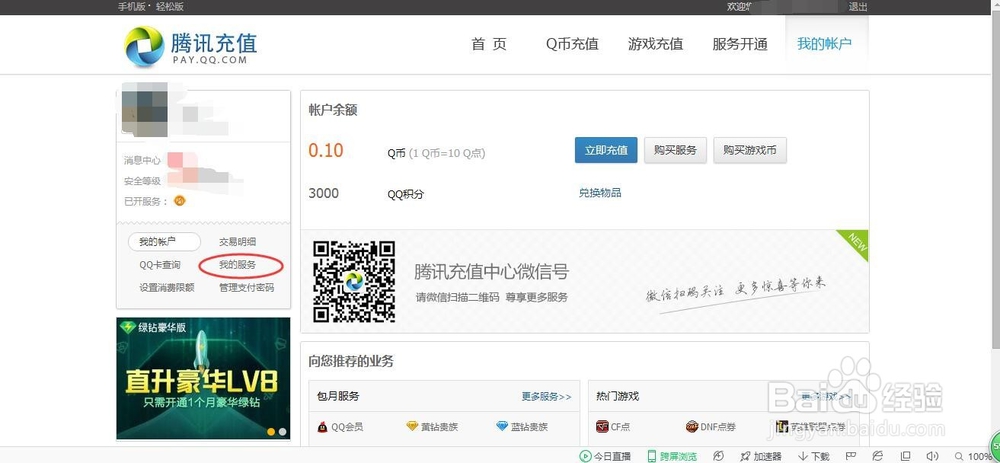
Task: Select 服务开通 in top navigation
Action: click(x=740, y=44)
